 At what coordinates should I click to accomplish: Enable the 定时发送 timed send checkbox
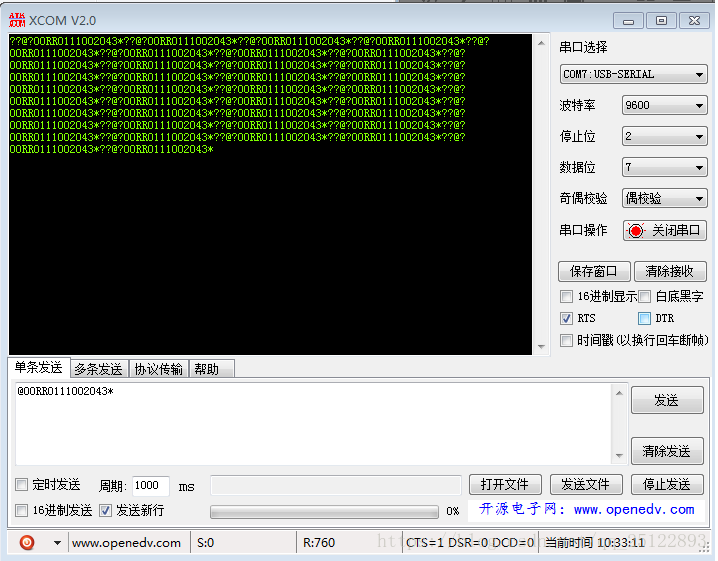point(22,485)
